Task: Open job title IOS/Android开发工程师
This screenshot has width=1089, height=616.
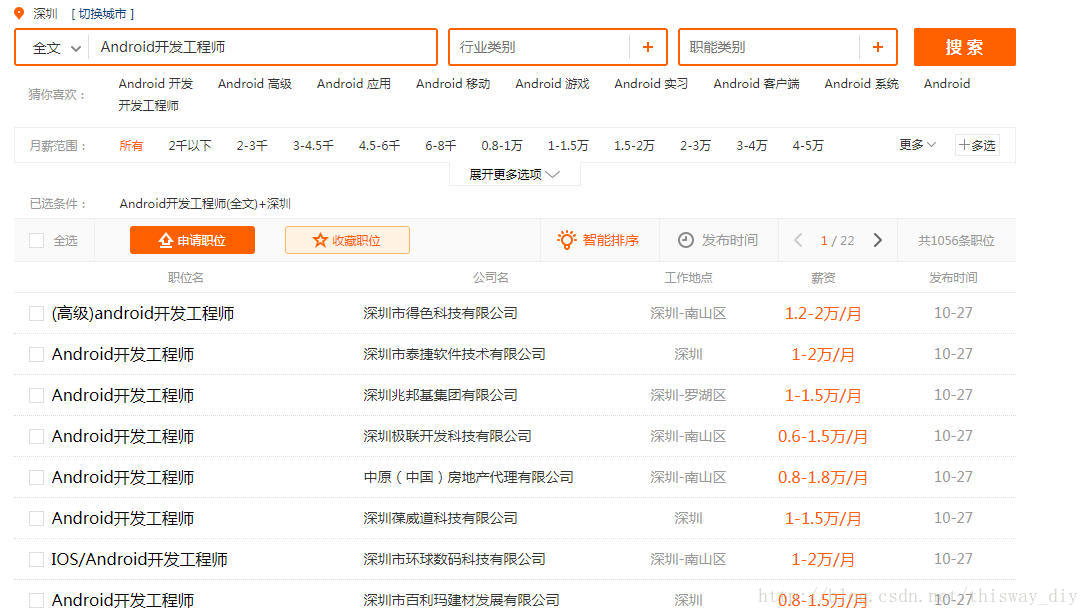Action: [140, 560]
